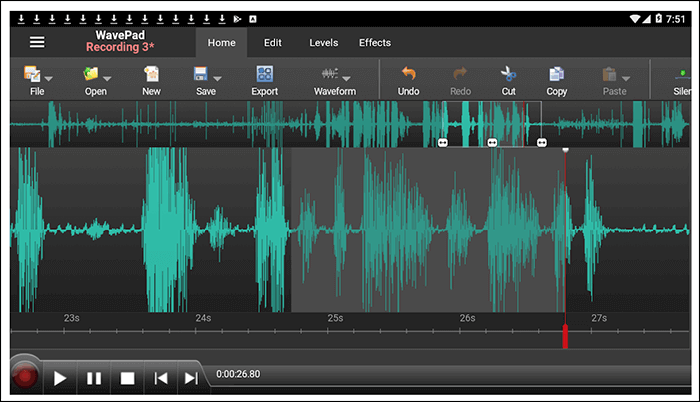Switch to the Effects tab
Image resolution: width=700 pixels, height=402 pixels.
tap(375, 42)
